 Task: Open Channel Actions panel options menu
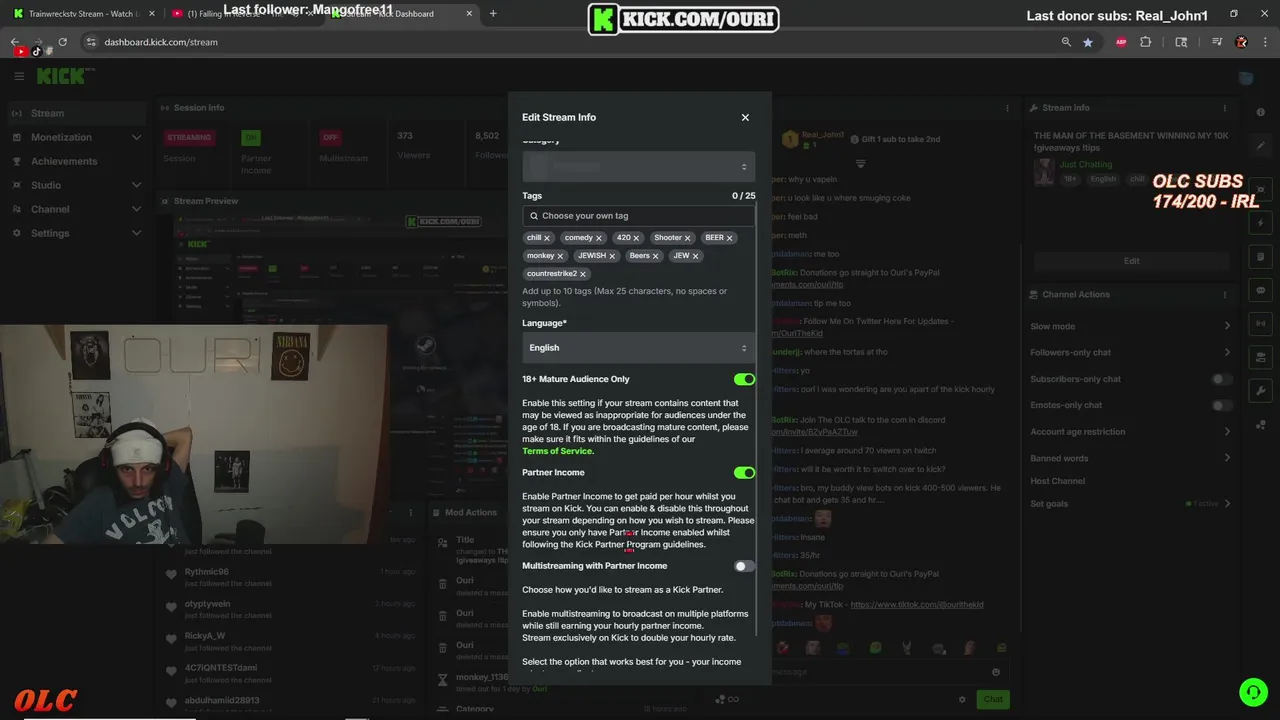coord(1225,295)
